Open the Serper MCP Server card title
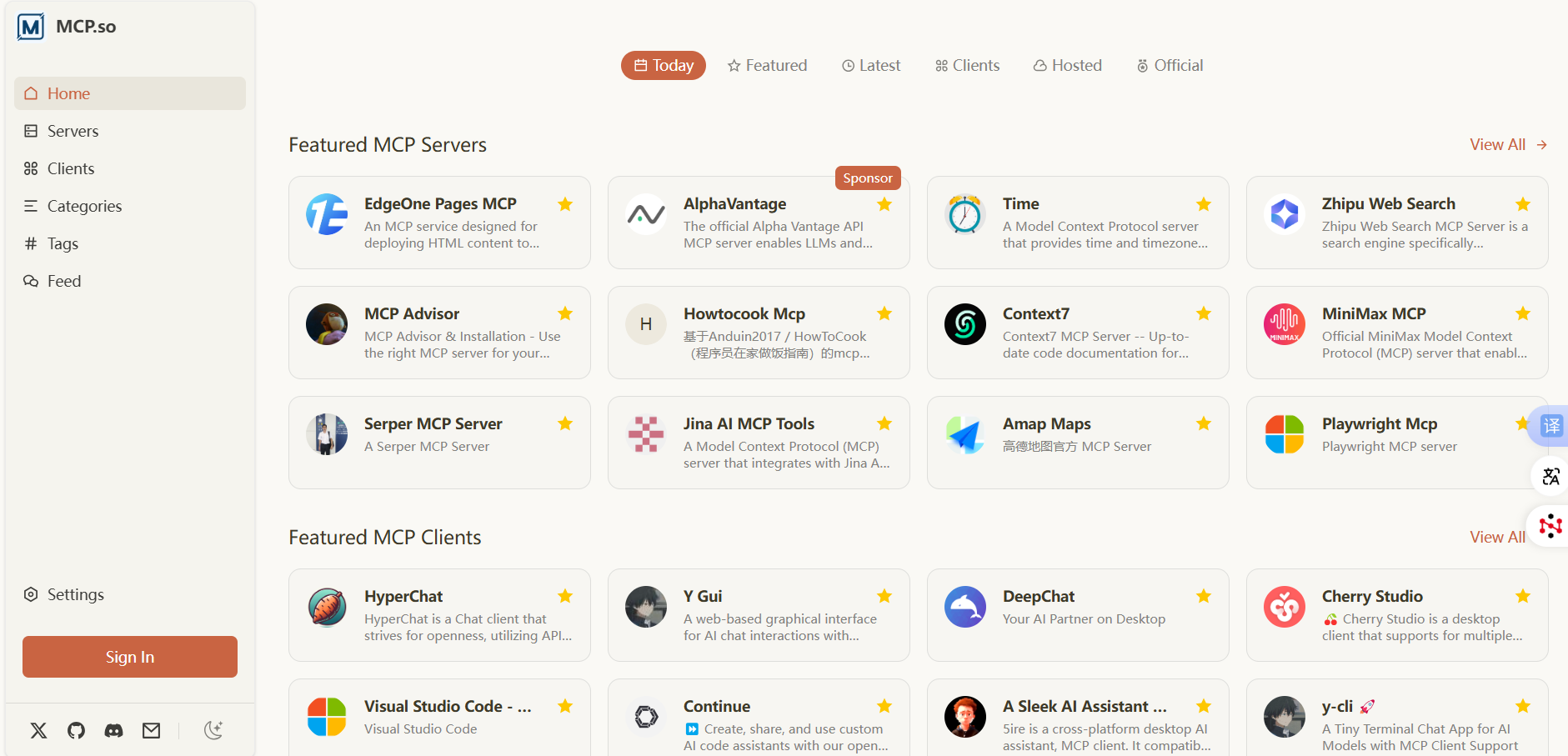 tap(433, 424)
